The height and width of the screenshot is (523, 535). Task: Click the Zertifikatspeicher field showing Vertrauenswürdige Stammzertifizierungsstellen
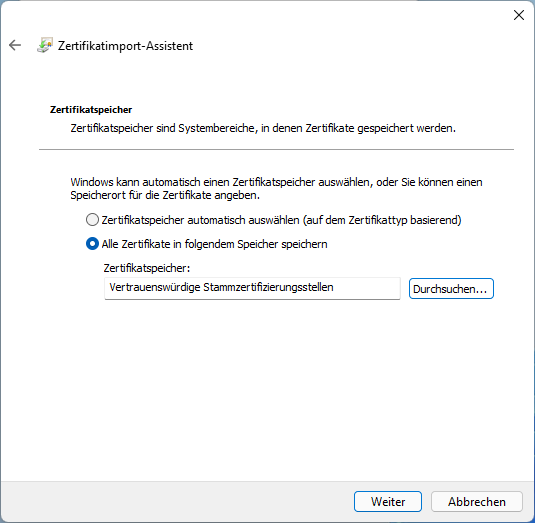click(252, 288)
